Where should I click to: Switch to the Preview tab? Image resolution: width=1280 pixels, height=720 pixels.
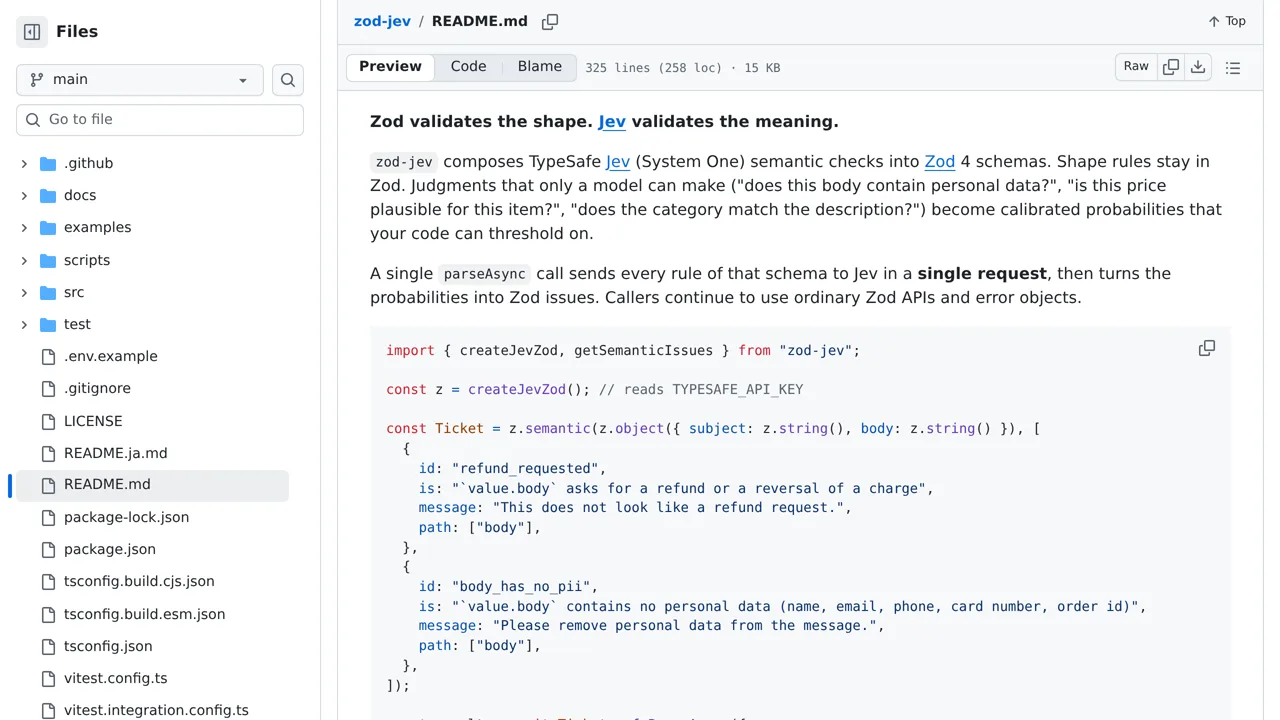tap(390, 67)
